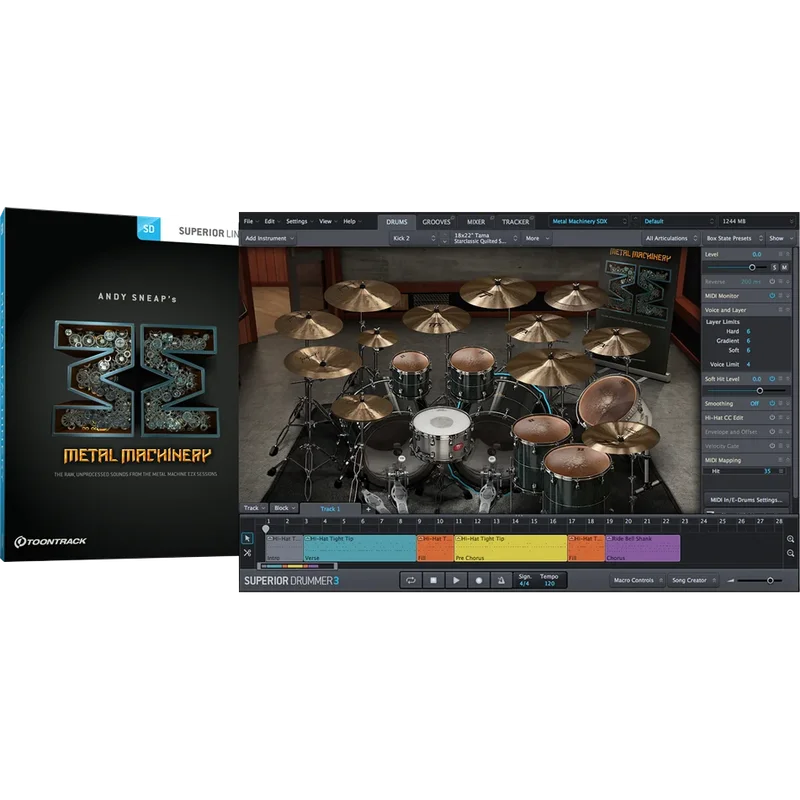Toggle the metronome
800x800 pixels.
[501, 581]
